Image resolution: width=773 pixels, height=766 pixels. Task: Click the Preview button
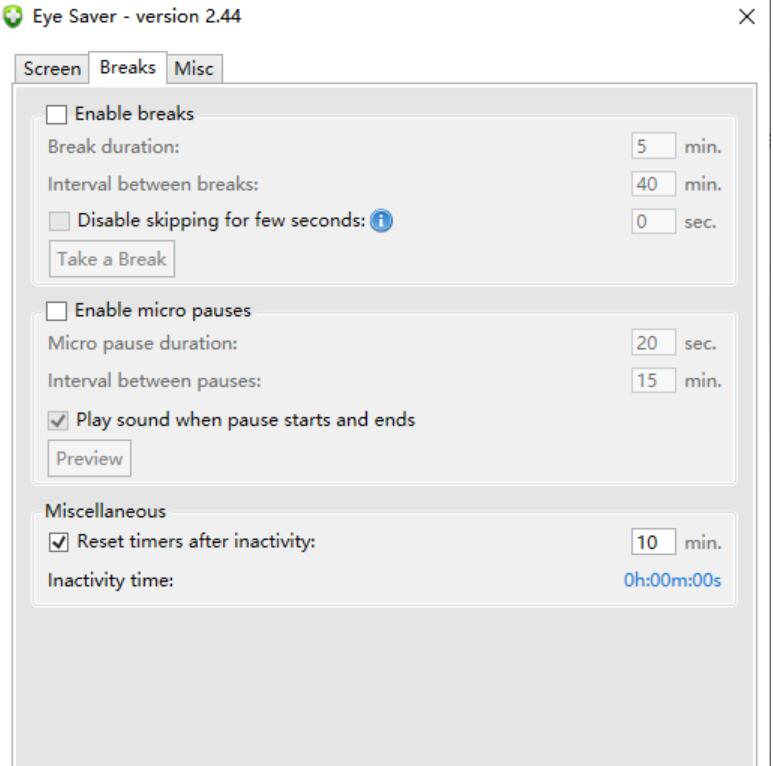pos(89,459)
